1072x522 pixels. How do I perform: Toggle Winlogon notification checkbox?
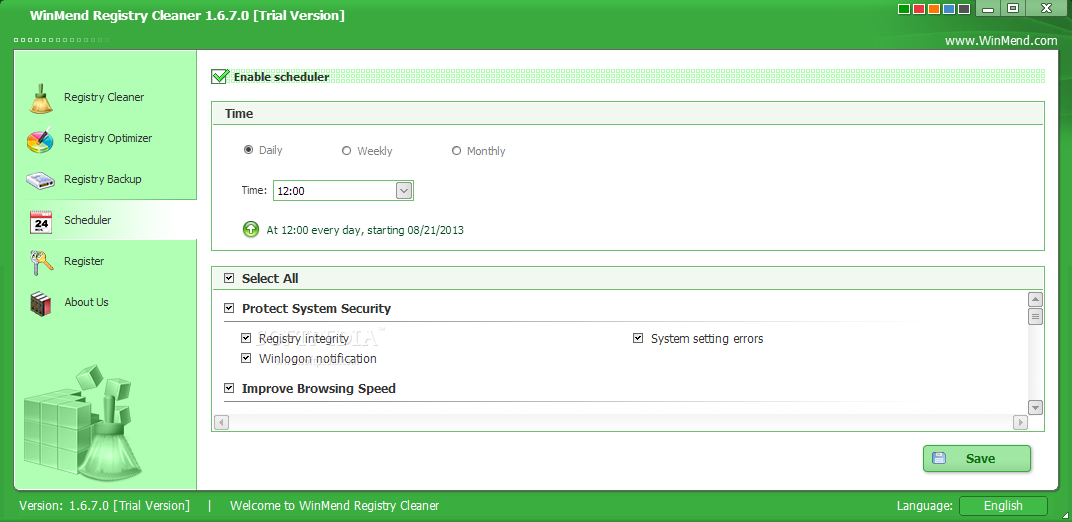pyautogui.click(x=246, y=358)
